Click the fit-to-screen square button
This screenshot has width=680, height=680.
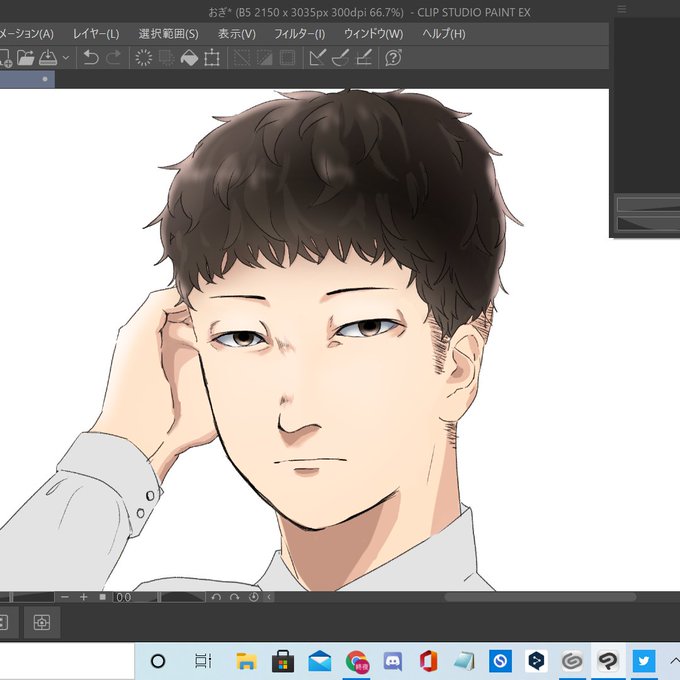102,597
